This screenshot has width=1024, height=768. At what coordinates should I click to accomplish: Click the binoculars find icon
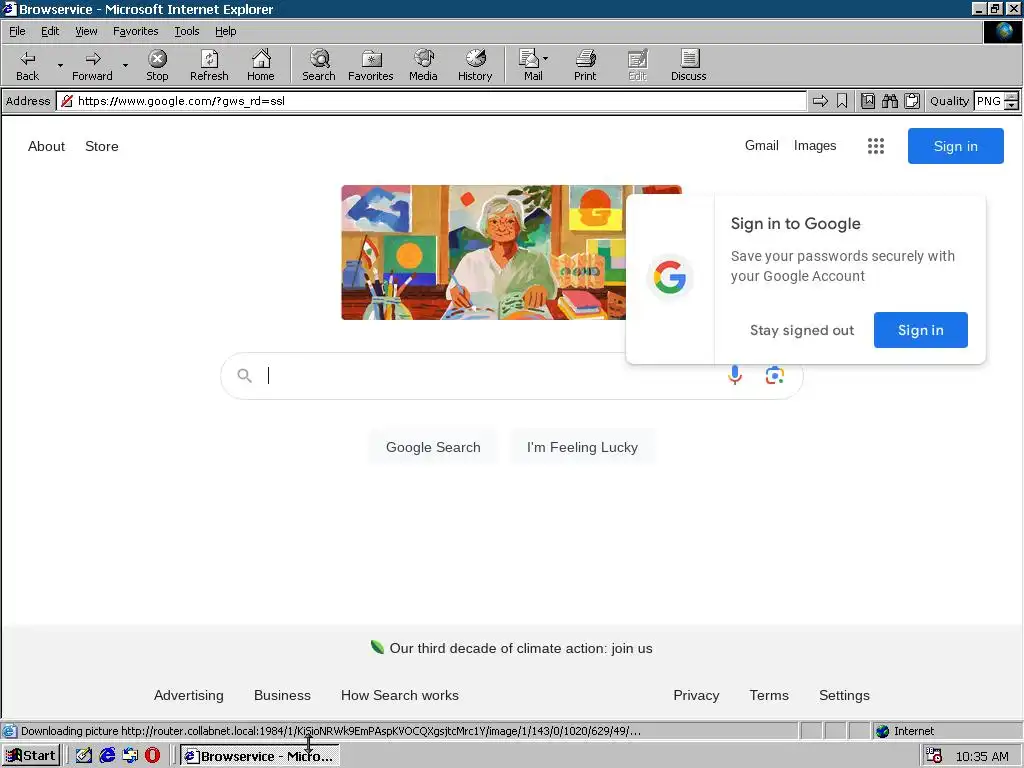point(889,101)
